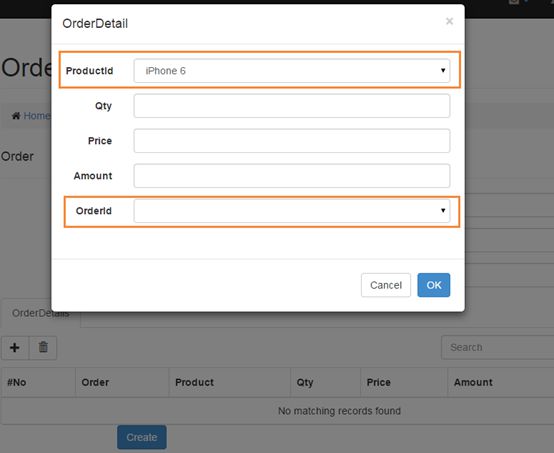Focus the Amount input field
Screen dimensions: 554x453
[x=291, y=176]
